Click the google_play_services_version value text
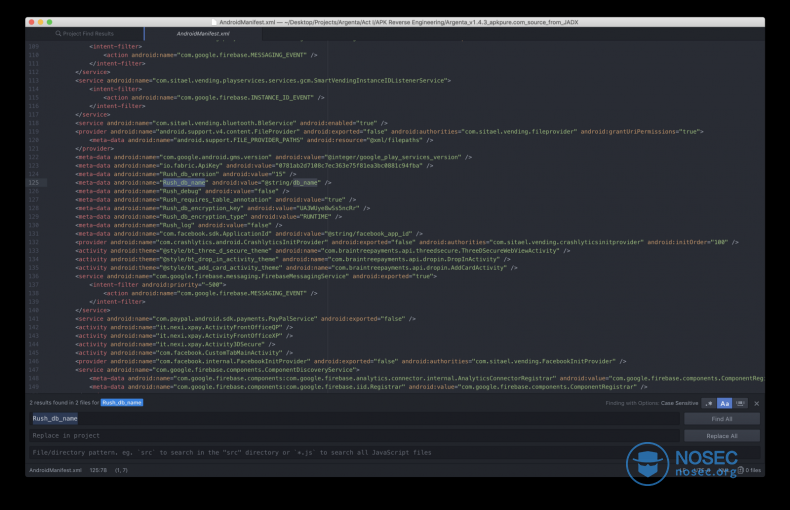The image size is (790, 510). [x=393, y=157]
